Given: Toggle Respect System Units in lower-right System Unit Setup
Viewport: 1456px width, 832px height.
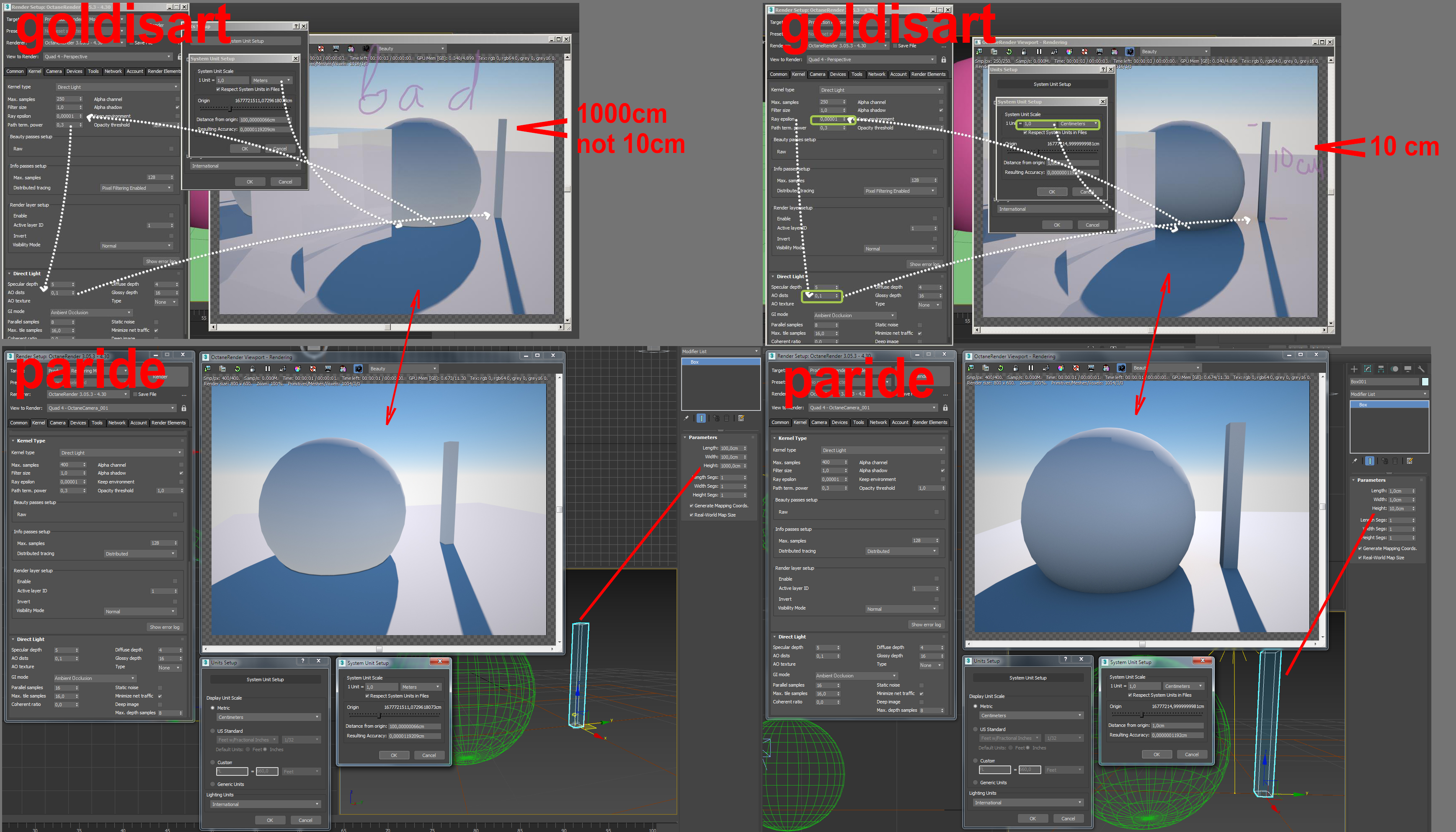Looking at the screenshot, I should (x=1130, y=695).
